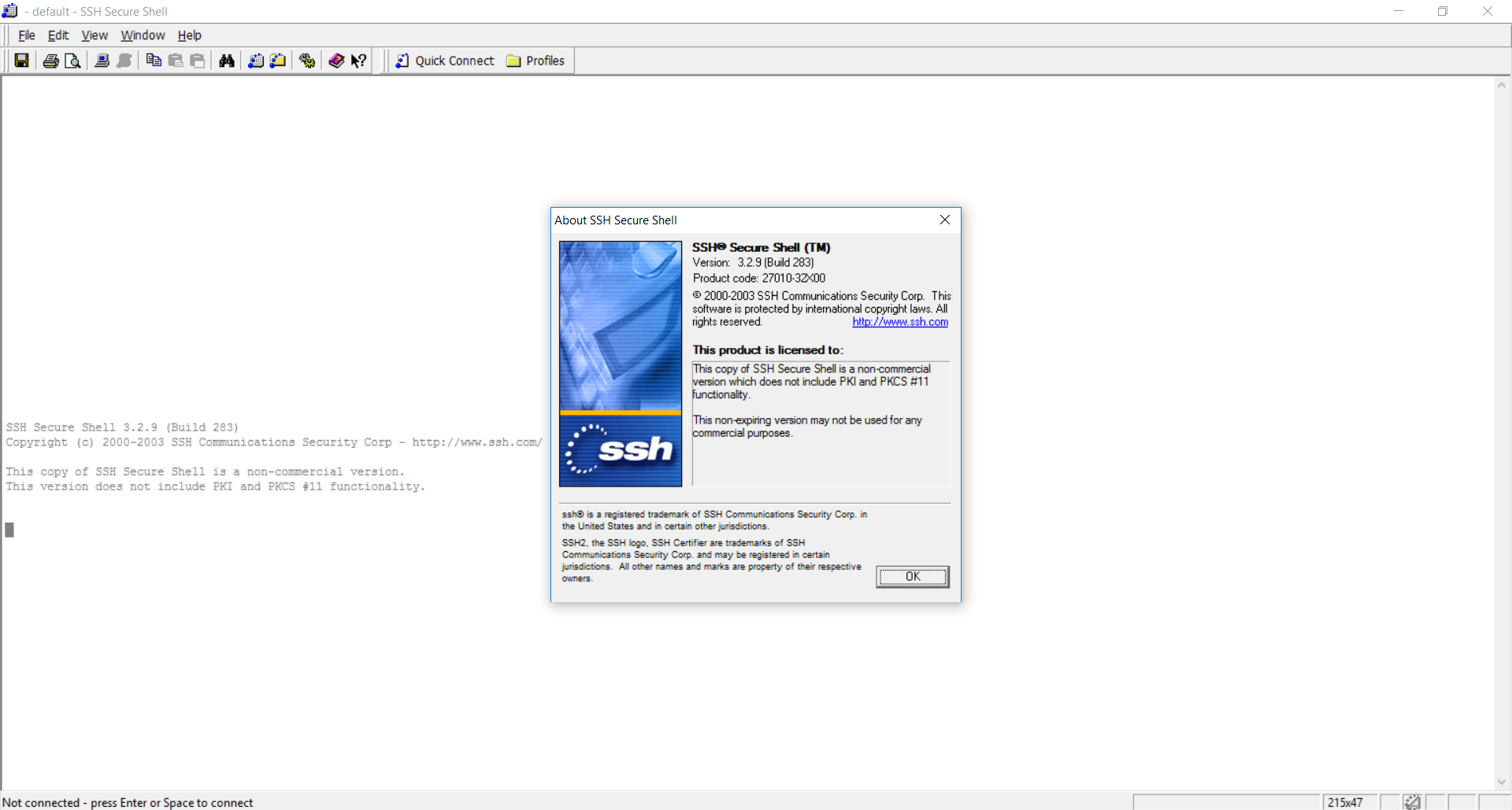Follow the http://www.ssh.com link
This screenshot has width=1512, height=810.
[x=900, y=322]
